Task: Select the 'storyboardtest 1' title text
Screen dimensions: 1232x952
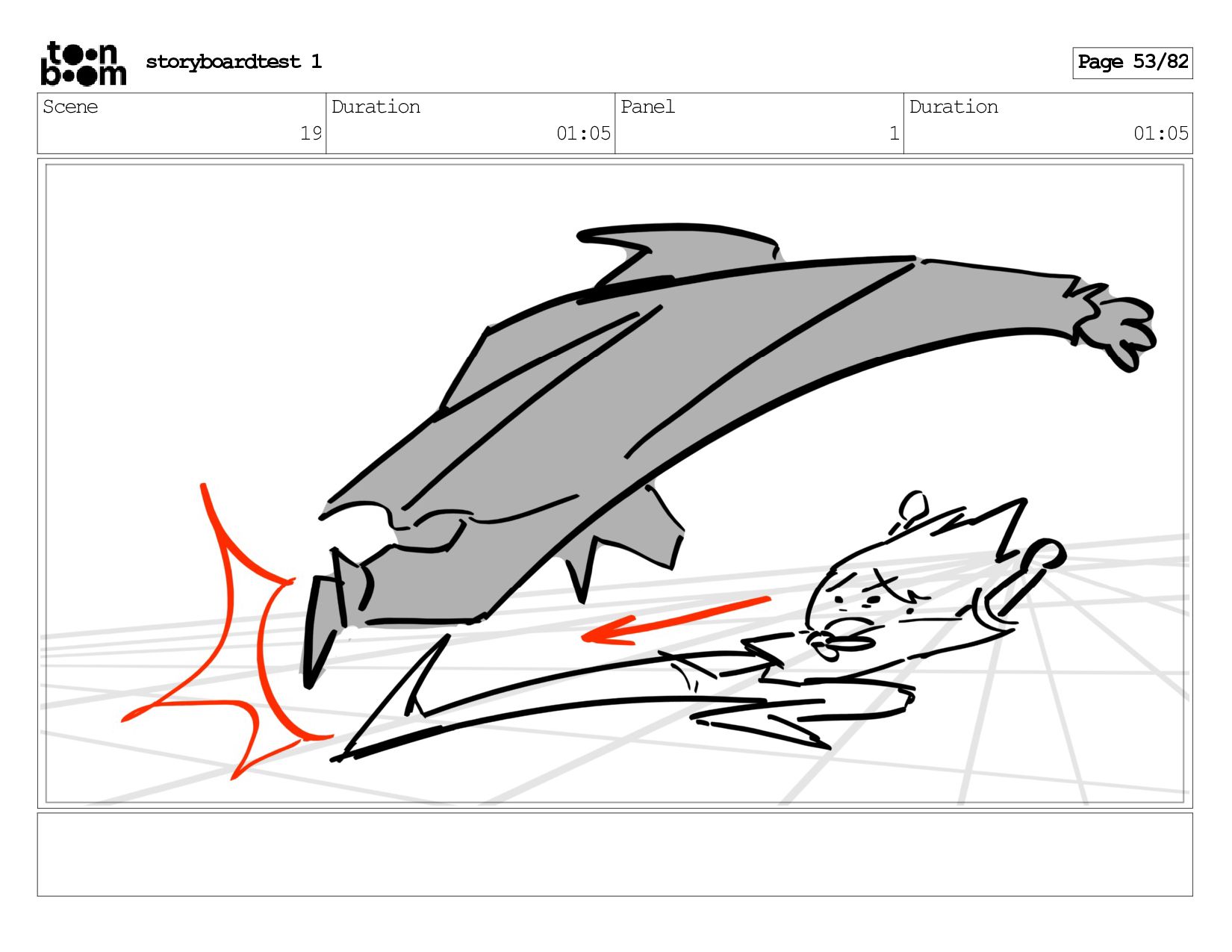Action: 234,61
